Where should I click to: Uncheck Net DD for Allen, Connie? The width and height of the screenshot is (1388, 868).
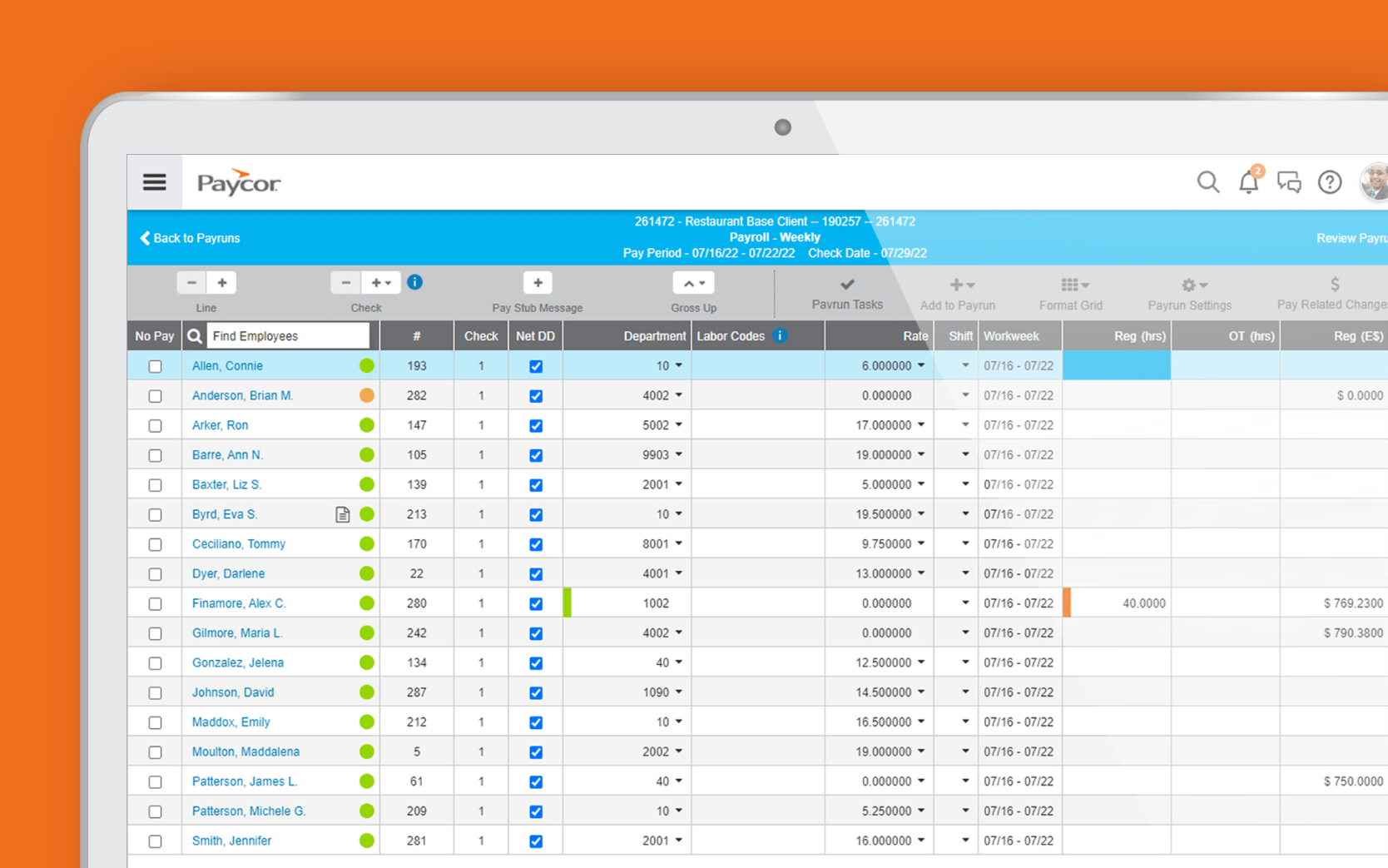pyautogui.click(x=535, y=365)
